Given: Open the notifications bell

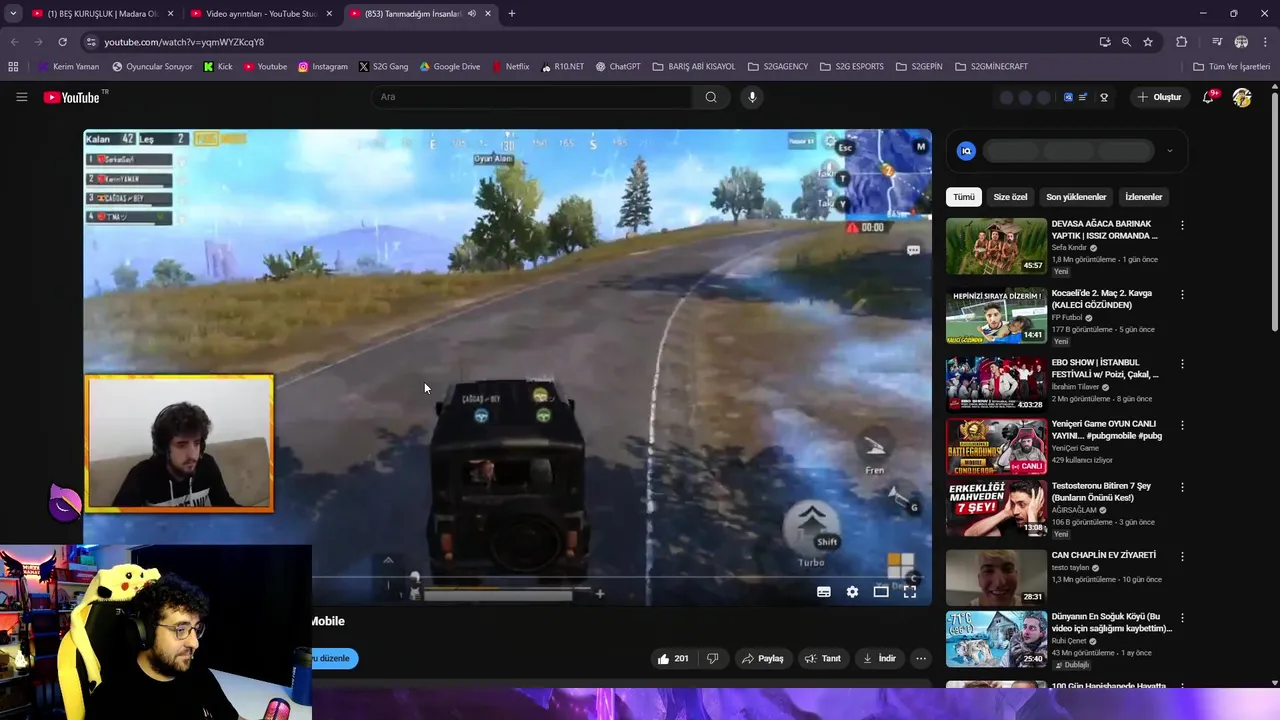Looking at the screenshot, I should [x=1208, y=97].
